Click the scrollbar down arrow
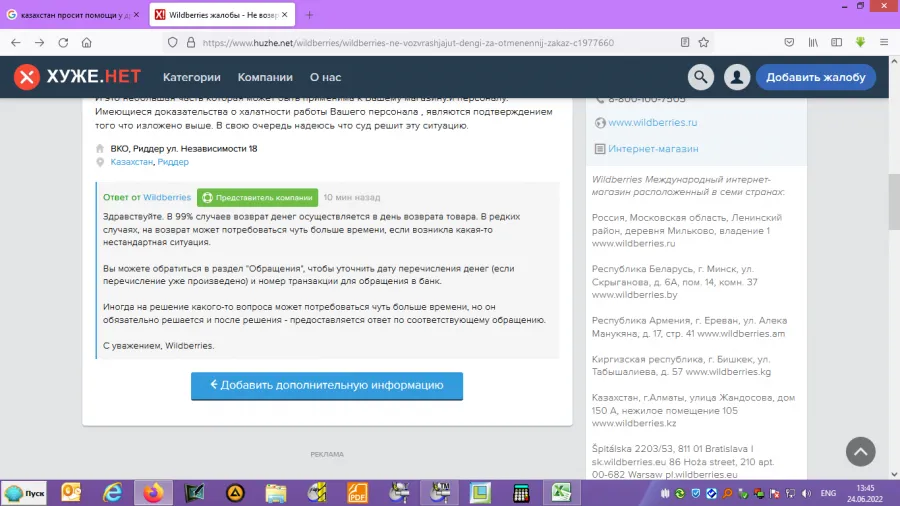This screenshot has height=506, width=900. (x=894, y=474)
